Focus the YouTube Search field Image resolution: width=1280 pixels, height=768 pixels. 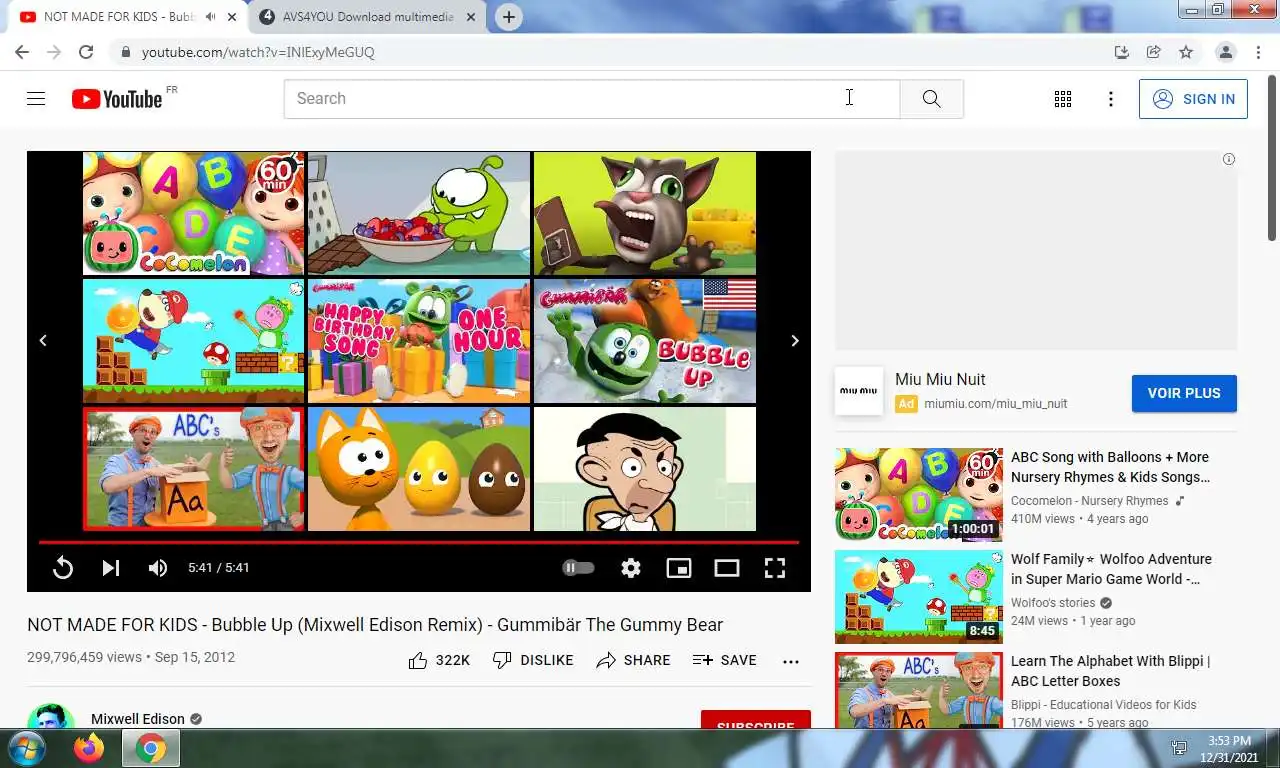[x=592, y=99]
